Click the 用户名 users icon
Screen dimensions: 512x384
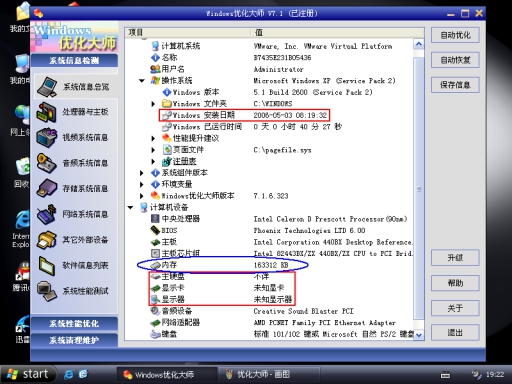pyautogui.click(x=155, y=69)
